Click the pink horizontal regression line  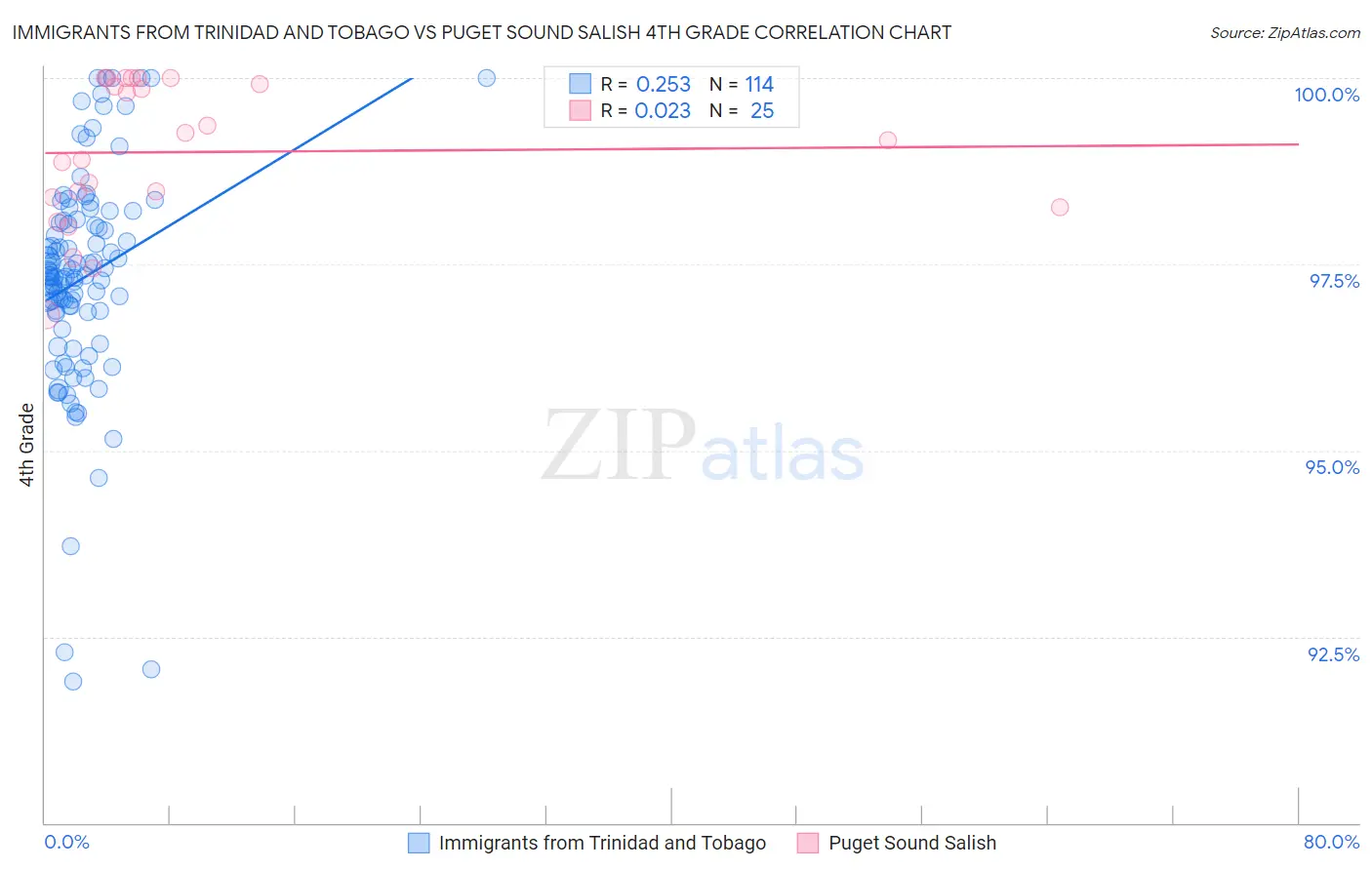(671, 148)
